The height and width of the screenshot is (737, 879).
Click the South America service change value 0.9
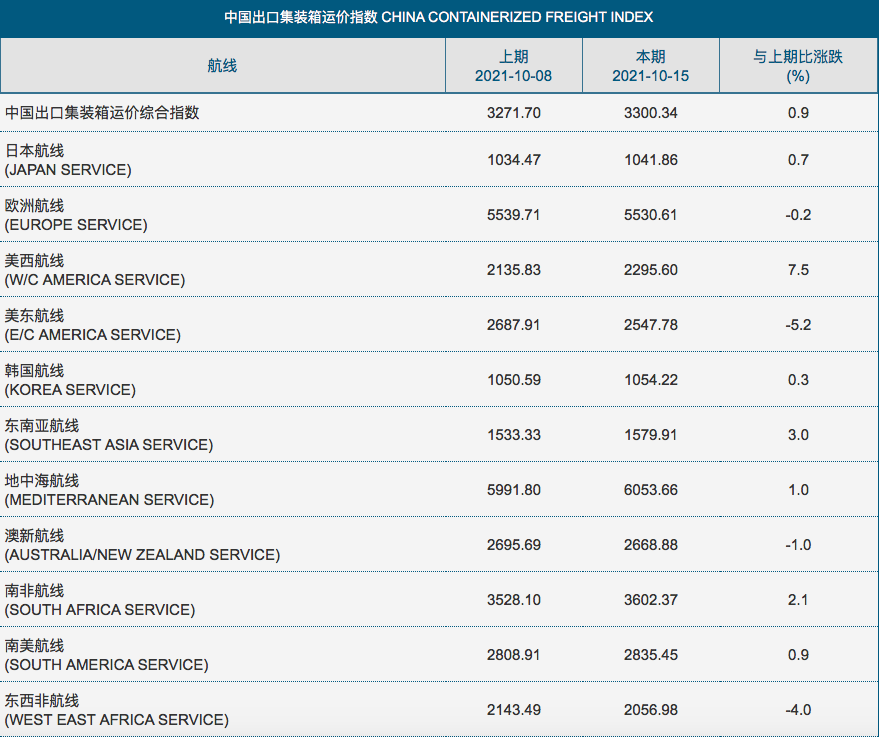pyautogui.click(x=798, y=654)
